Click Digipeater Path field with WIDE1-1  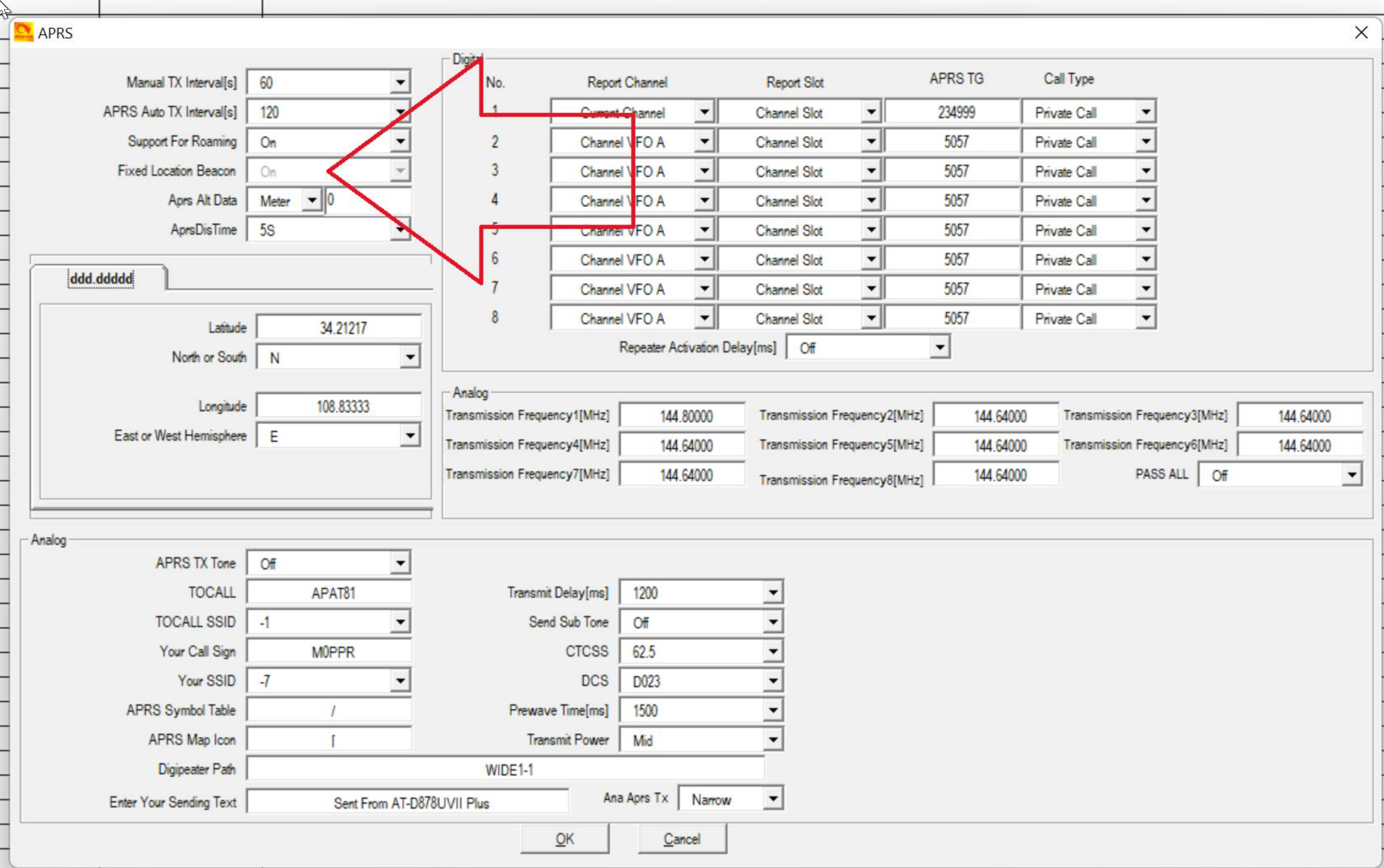pos(505,769)
